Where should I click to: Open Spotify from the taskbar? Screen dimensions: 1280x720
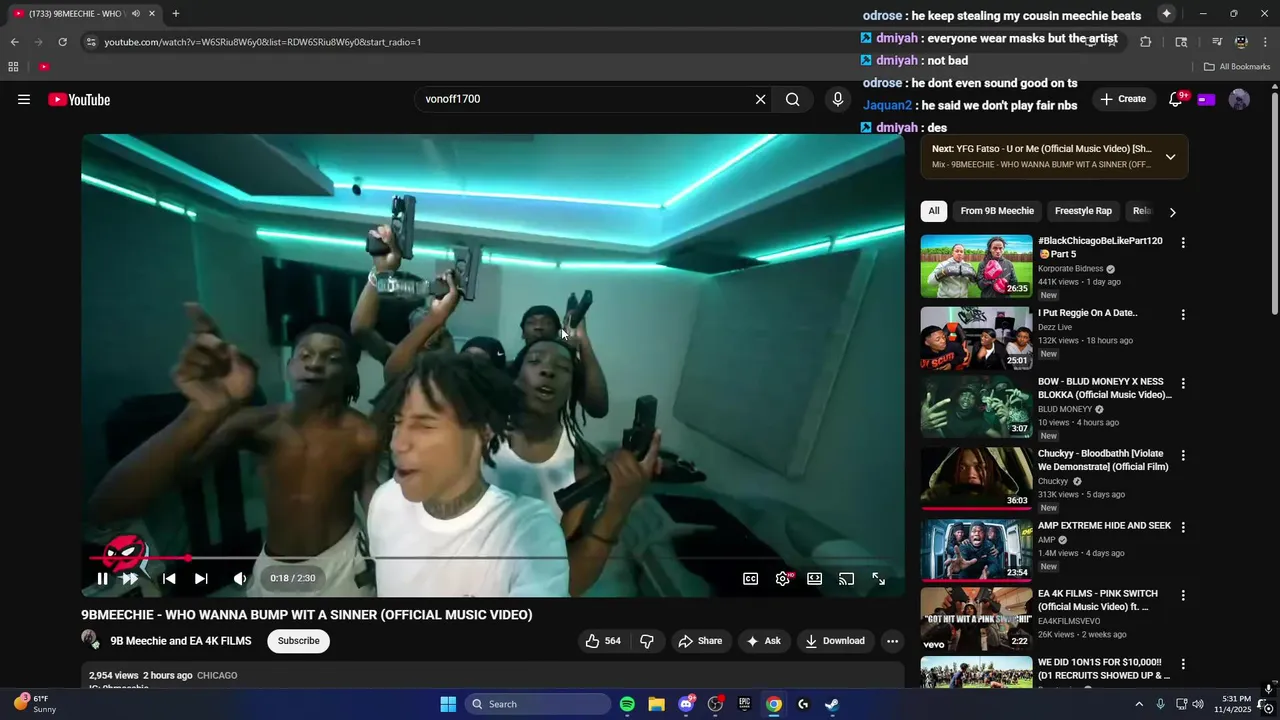point(627,704)
